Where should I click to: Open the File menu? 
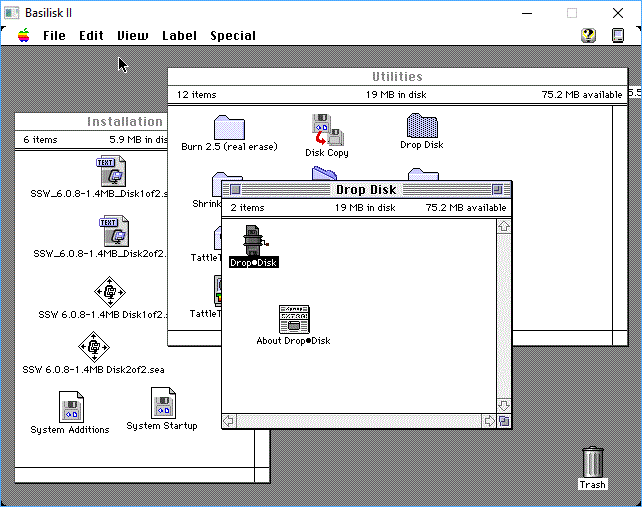(x=54, y=36)
